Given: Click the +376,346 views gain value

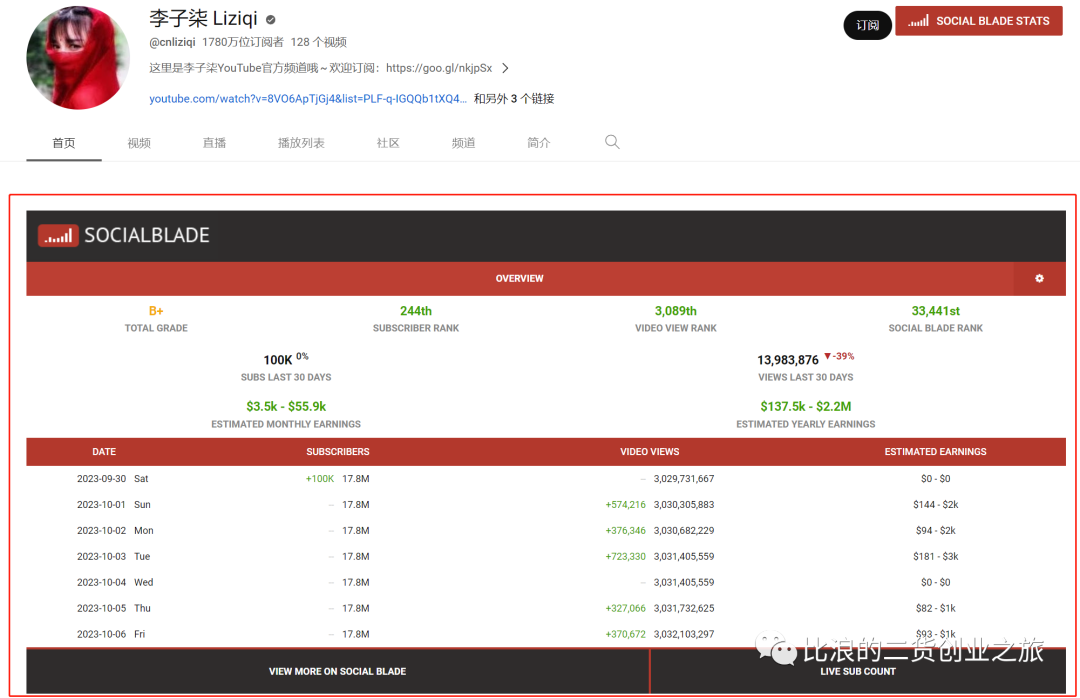Looking at the screenshot, I should click(625, 531).
